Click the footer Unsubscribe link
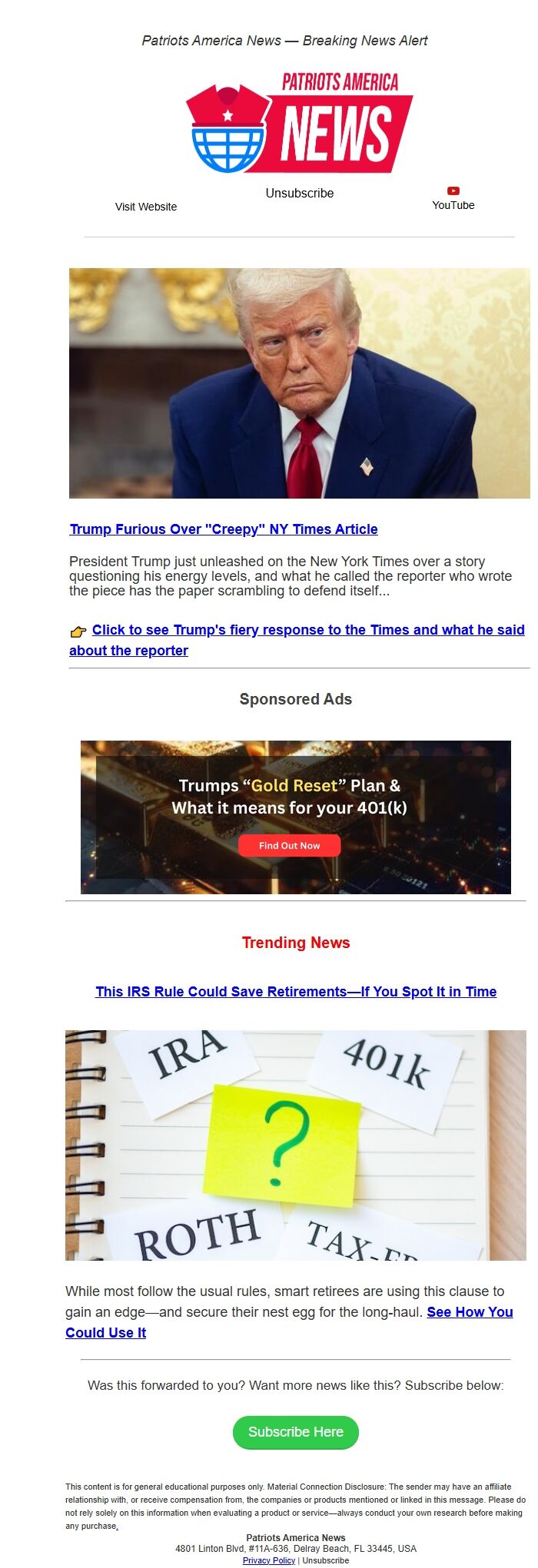 (325, 1560)
